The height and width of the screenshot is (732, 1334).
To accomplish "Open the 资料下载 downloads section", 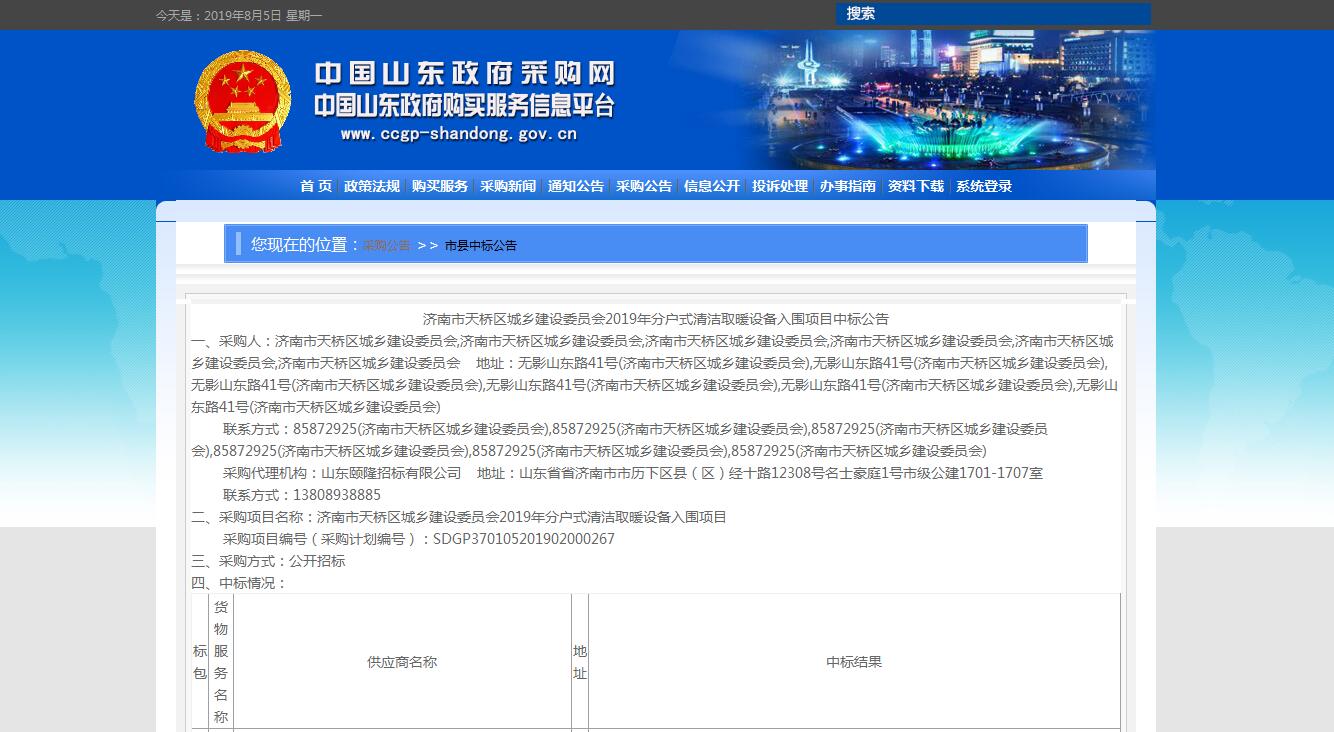I will coord(915,186).
